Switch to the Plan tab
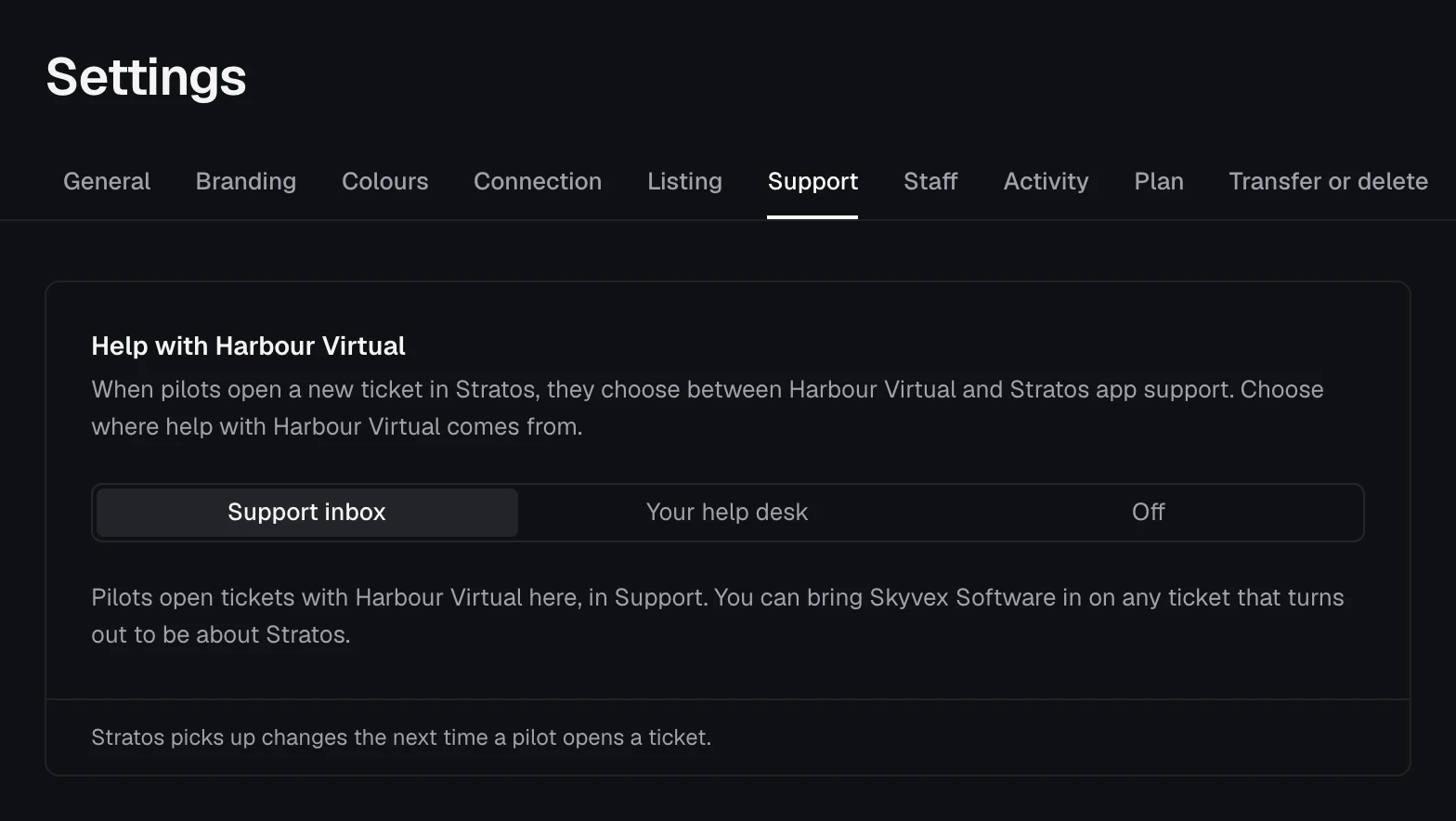The image size is (1456, 821). 1159,181
